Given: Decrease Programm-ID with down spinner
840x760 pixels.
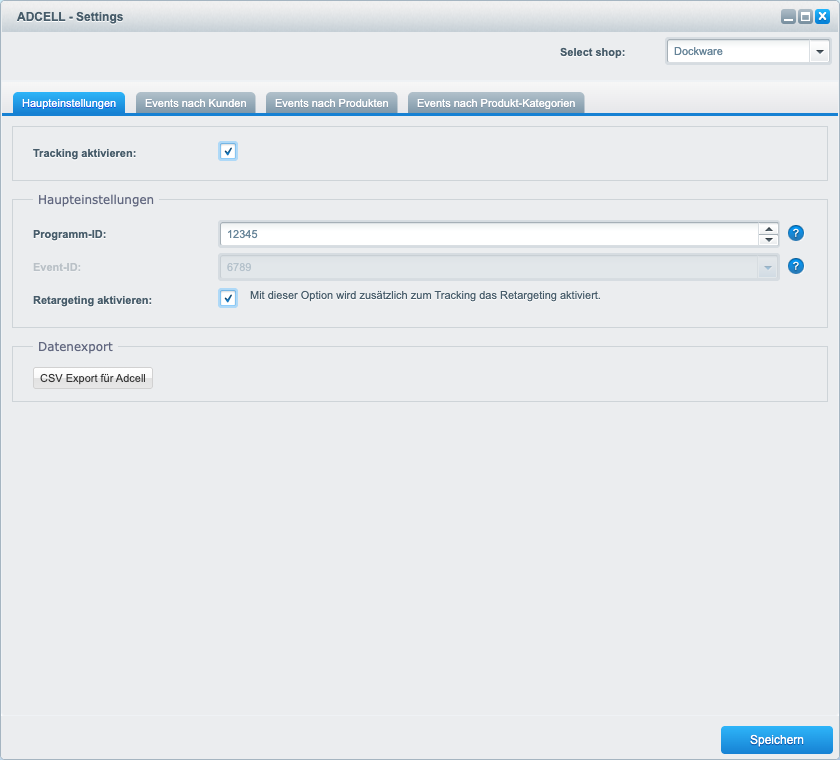Looking at the screenshot, I should 769,240.
